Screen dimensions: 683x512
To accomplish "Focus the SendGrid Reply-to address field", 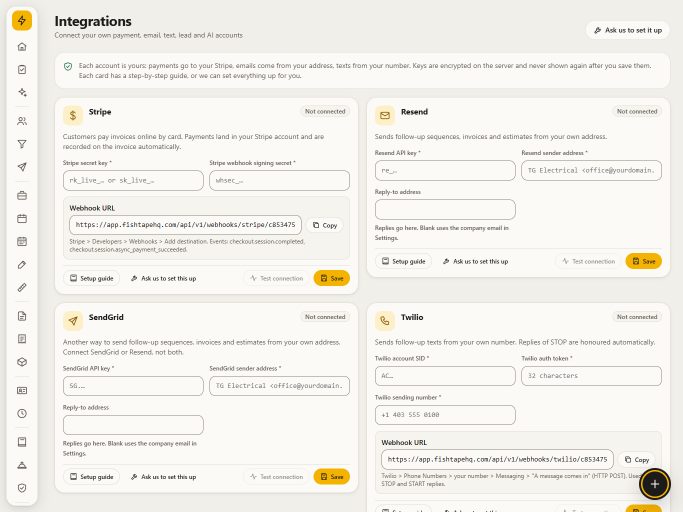I will tap(133, 425).
